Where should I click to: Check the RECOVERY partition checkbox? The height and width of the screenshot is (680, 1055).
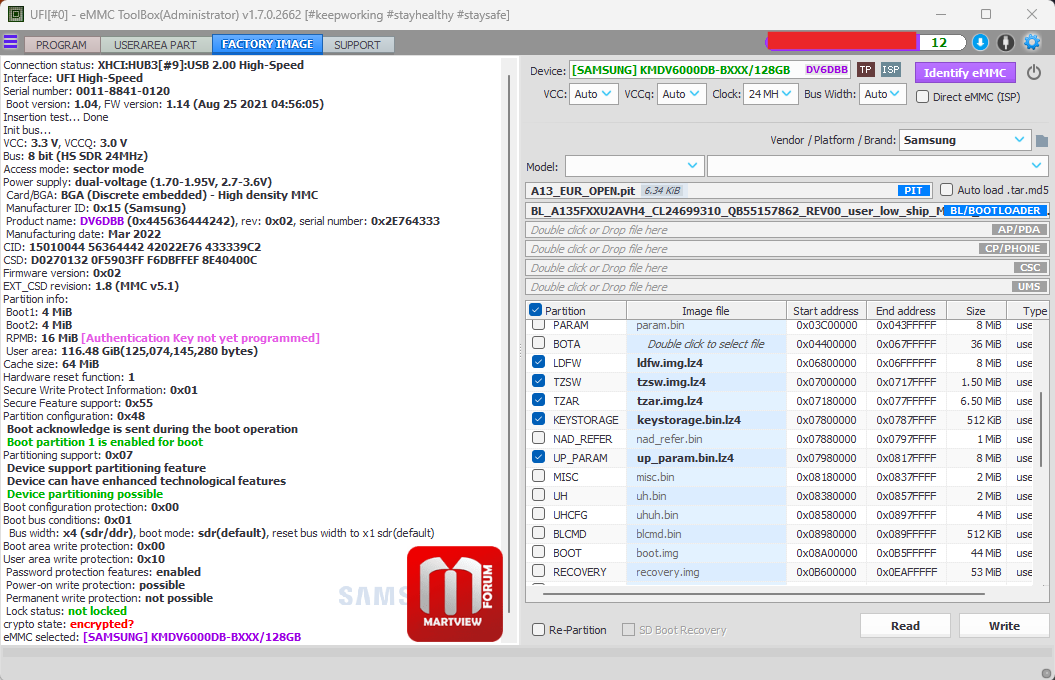(538, 571)
